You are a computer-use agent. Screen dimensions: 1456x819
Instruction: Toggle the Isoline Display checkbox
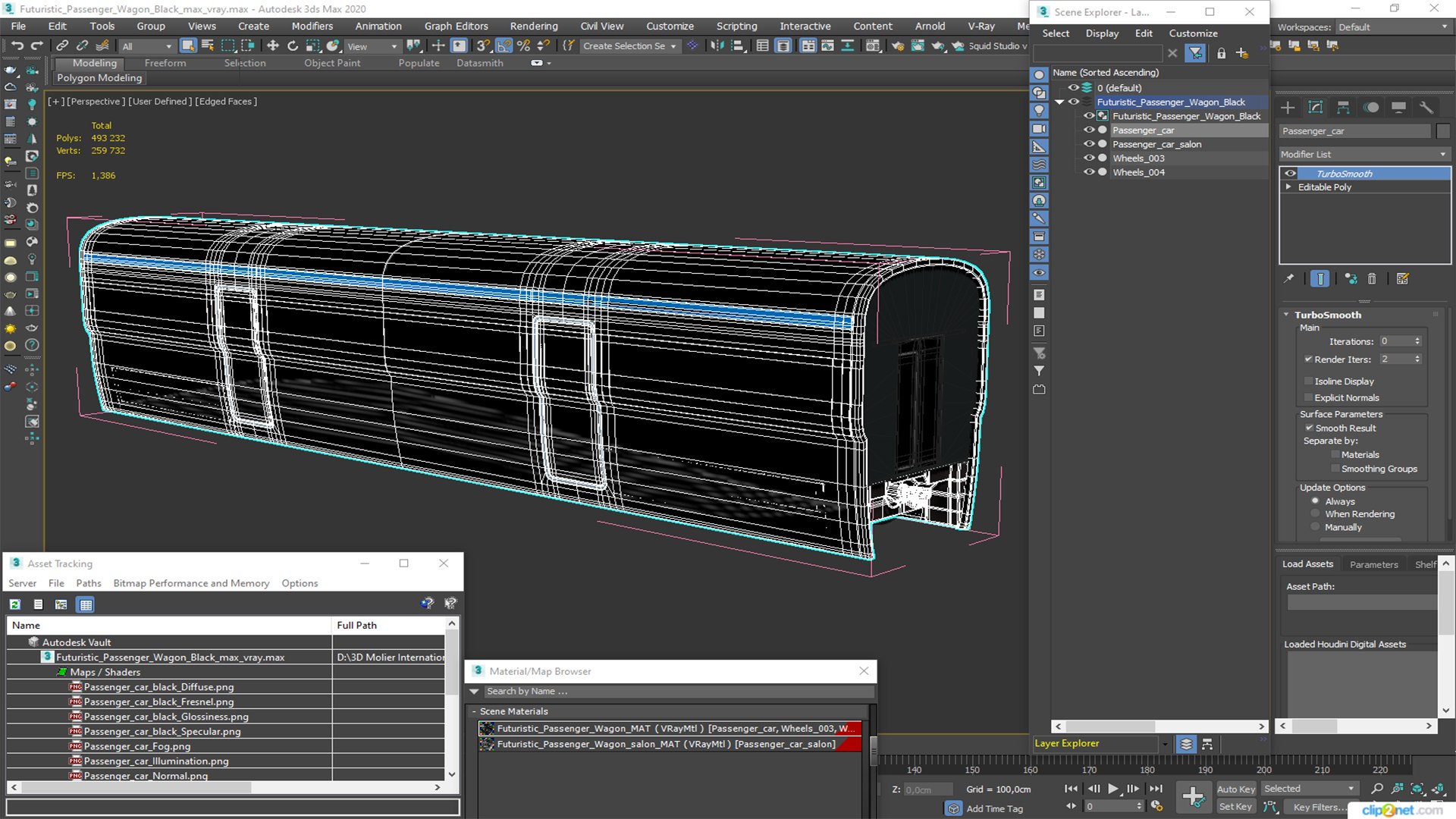coord(1308,381)
